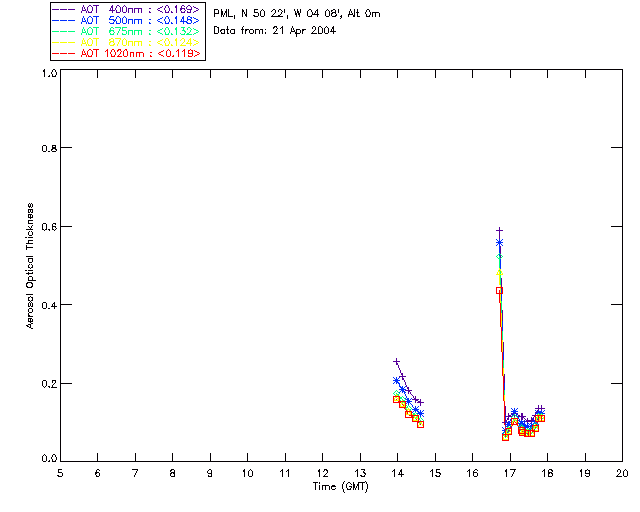Click the 15 x-axis tick label
The width and height of the screenshot is (640, 512).
(435, 473)
